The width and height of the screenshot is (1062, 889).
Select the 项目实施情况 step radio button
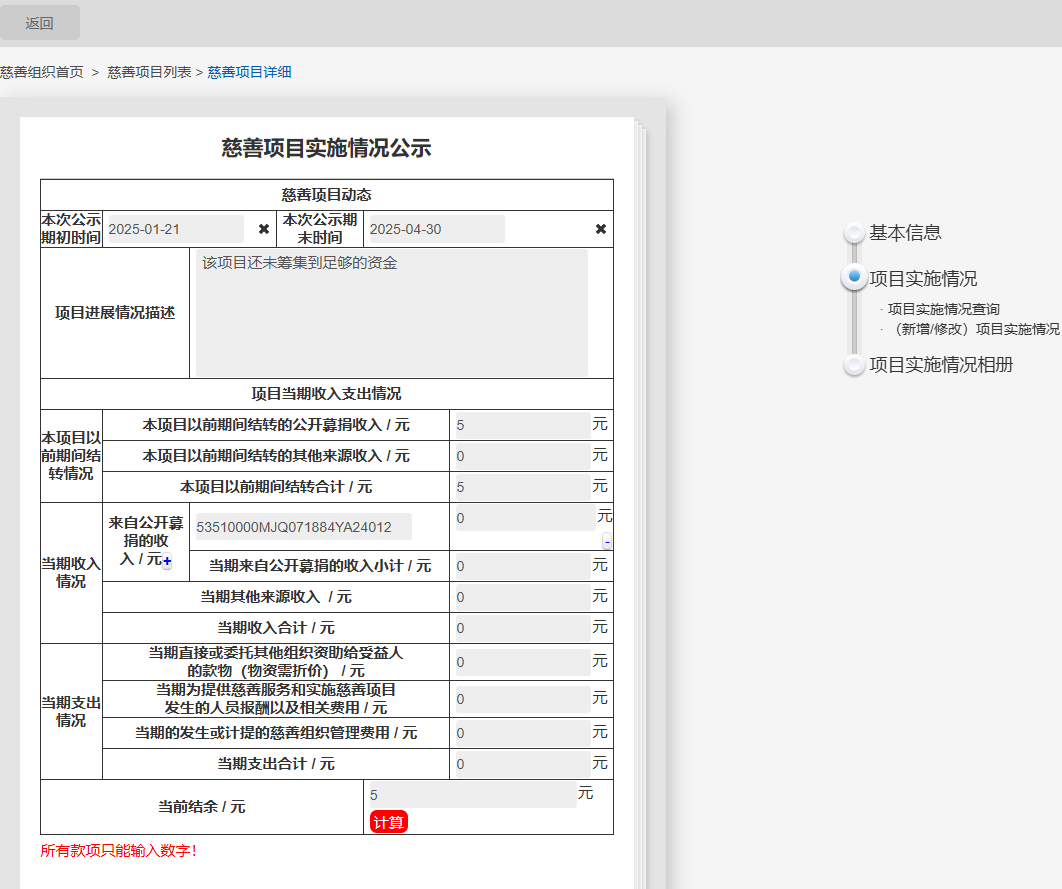tap(854, 277)
